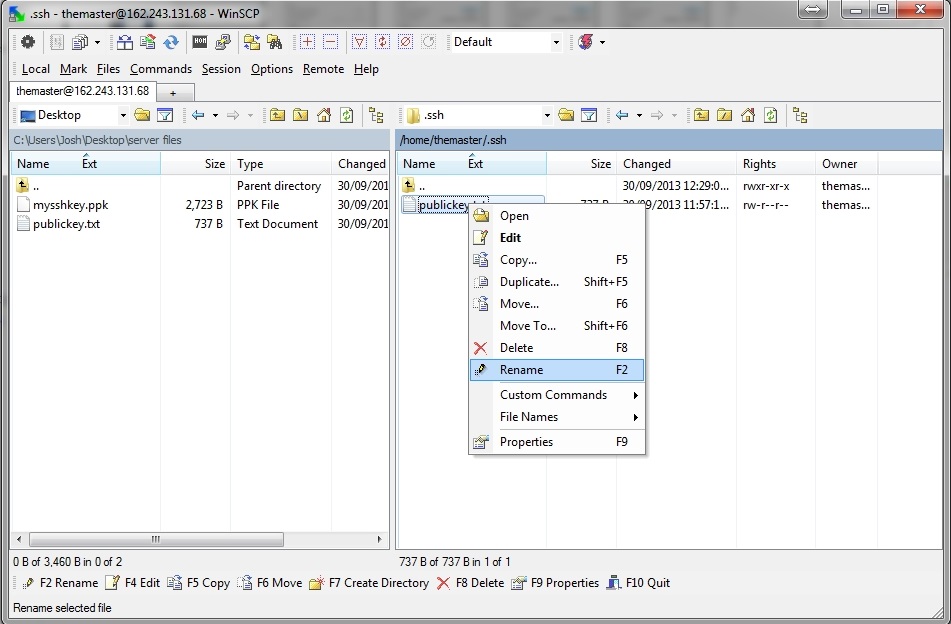
Task: Go to local panel parent directory icon
Action: click(276, 115)
